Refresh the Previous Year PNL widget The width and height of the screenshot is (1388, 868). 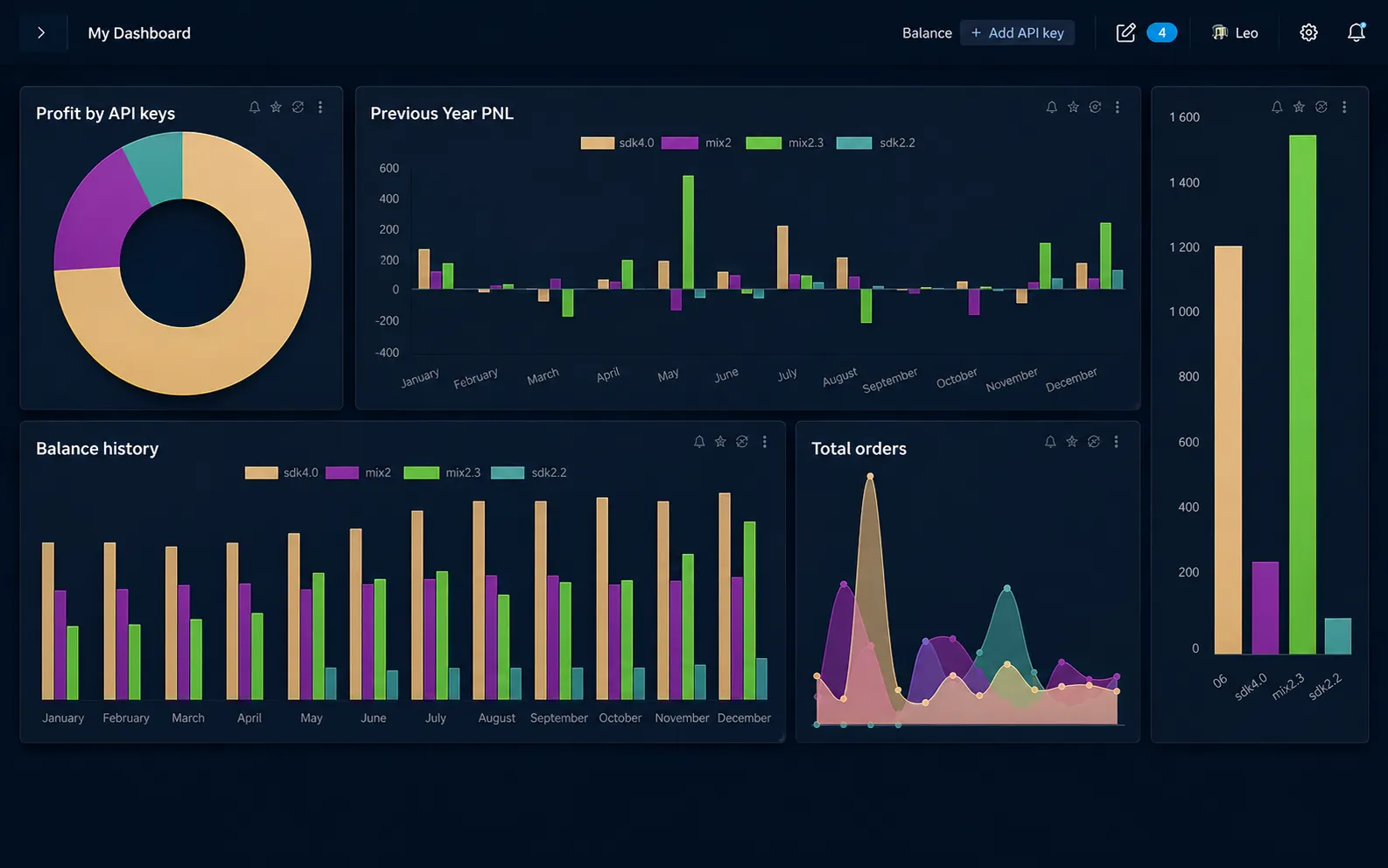[x=1095, y=107]
